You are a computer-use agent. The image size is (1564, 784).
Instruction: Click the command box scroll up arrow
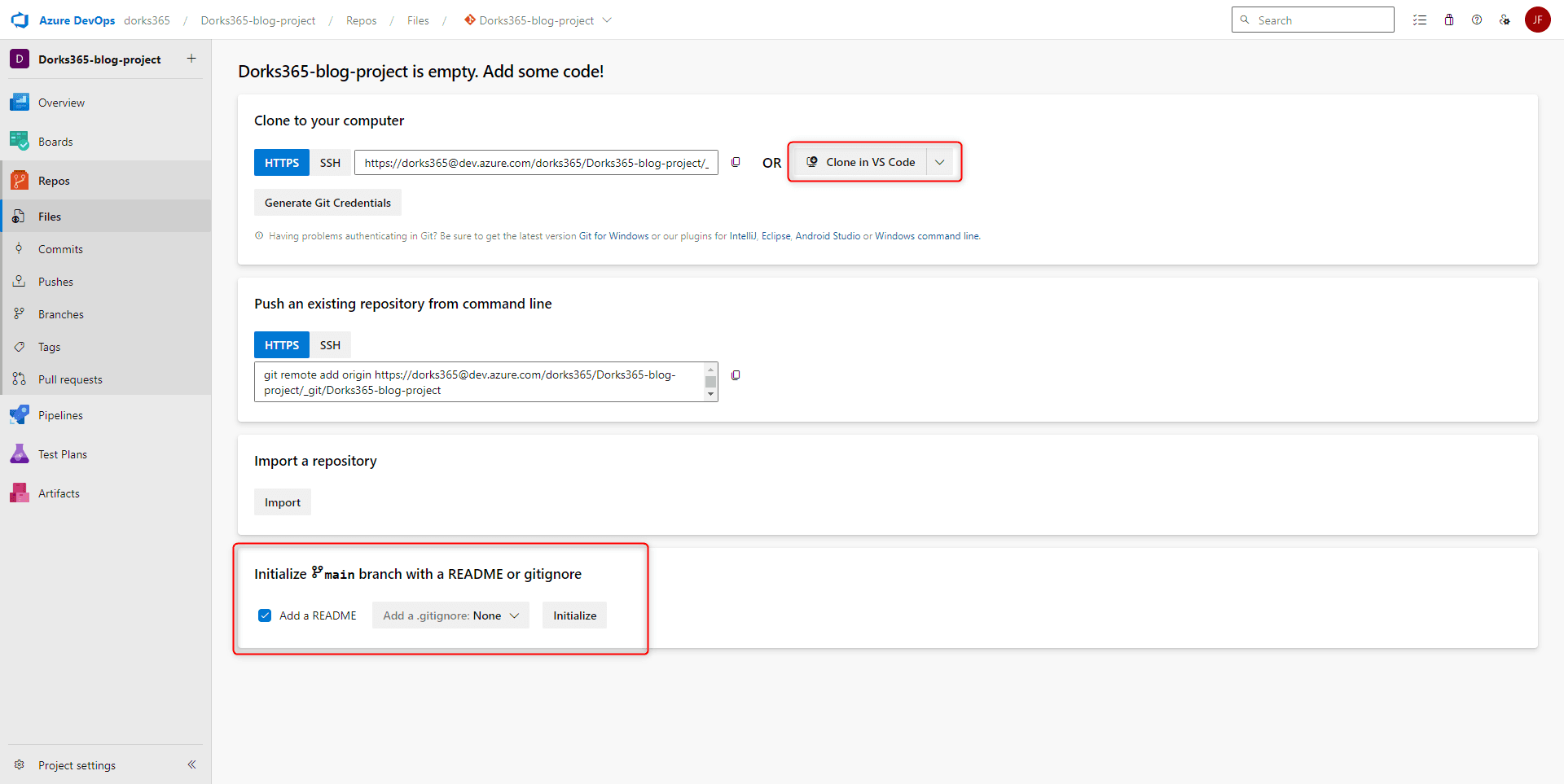711,370
